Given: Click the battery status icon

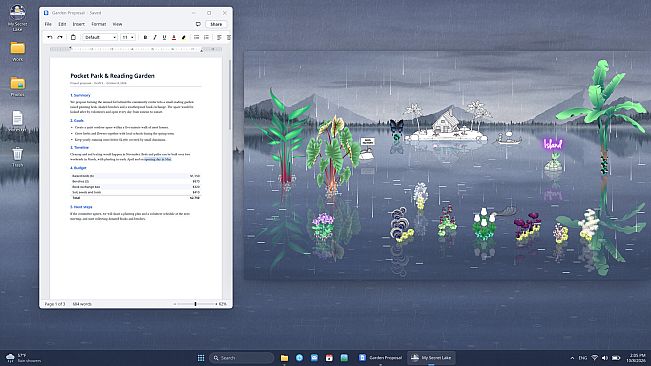Looking at the screenshot, I should click(616, 358).
